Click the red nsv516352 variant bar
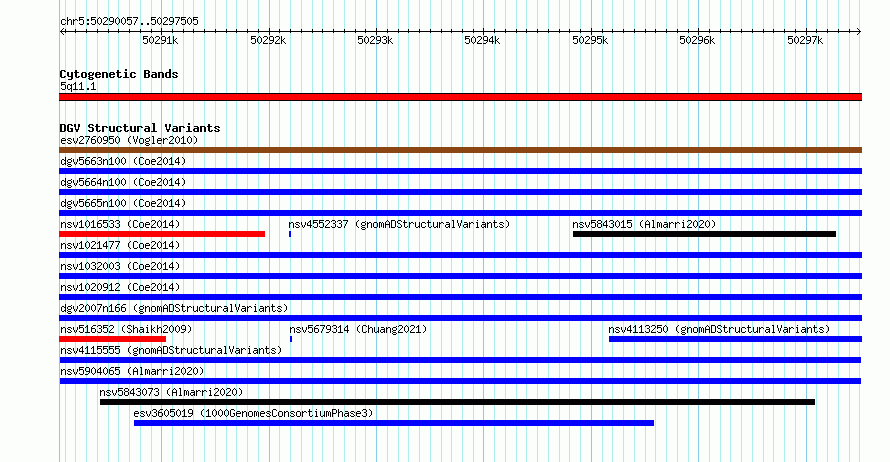This screenshot has width=890, height=462. click(112, 339)
